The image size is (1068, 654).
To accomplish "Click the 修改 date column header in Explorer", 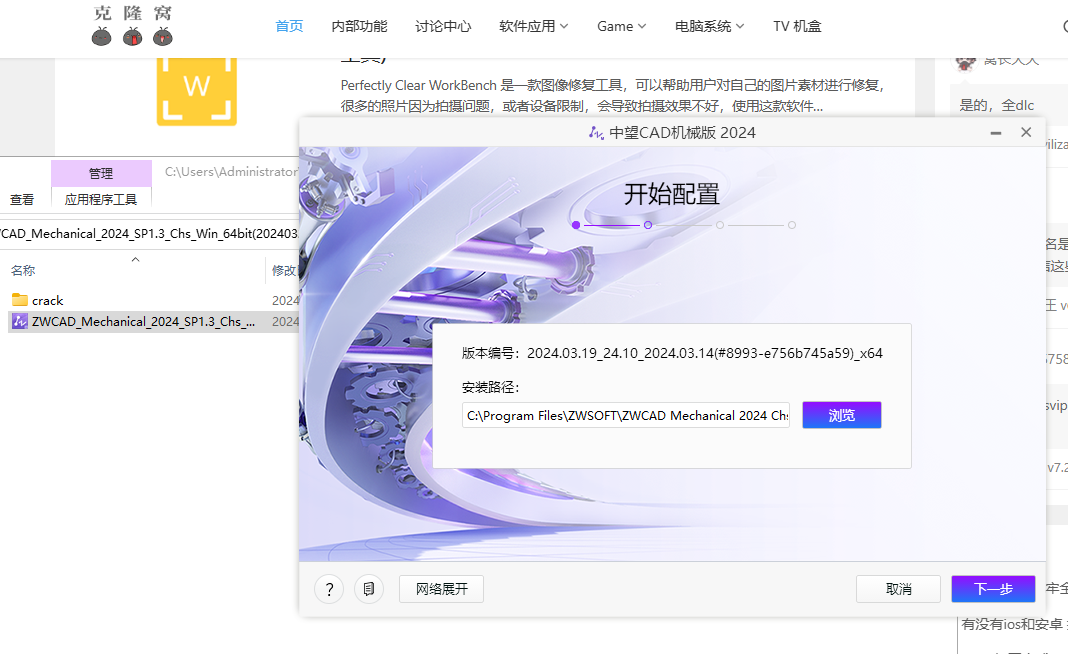I will coord(284,270).
